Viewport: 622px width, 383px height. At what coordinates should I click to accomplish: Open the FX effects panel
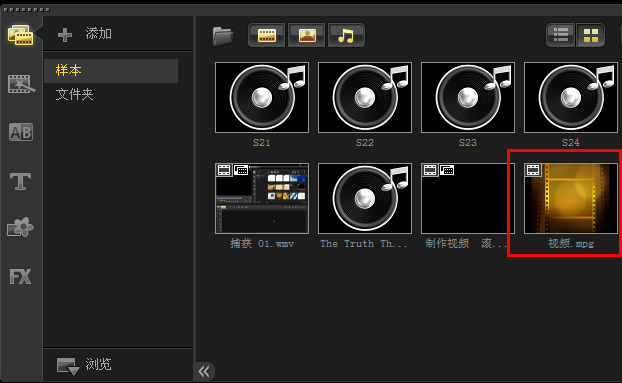(20, 276)
